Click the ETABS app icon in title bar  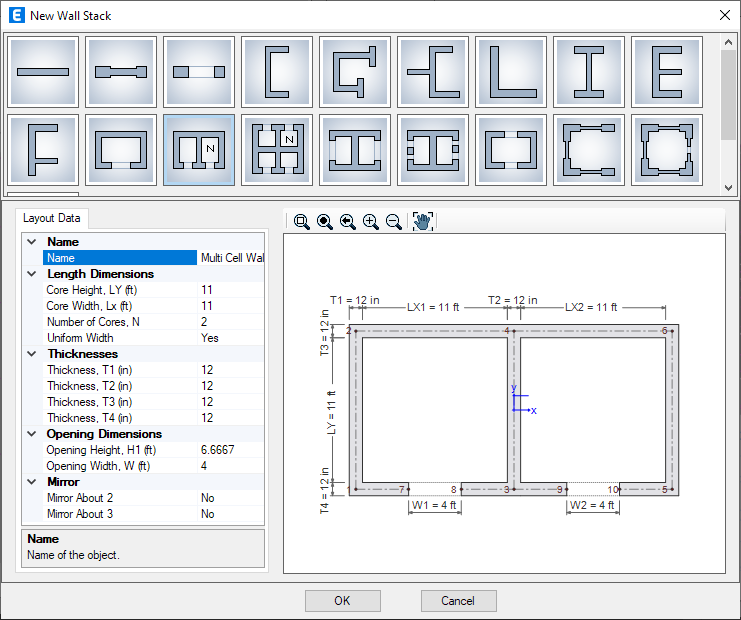(x=17, y=16)
